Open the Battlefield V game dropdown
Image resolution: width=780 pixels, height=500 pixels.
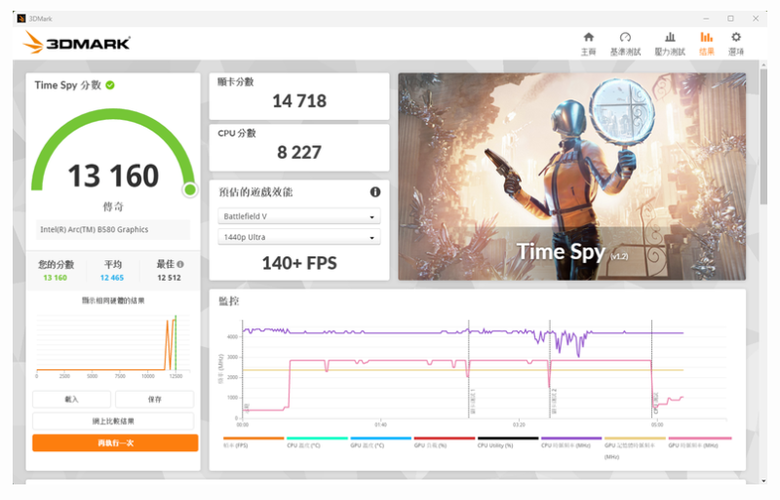click(x=299, y=216)
